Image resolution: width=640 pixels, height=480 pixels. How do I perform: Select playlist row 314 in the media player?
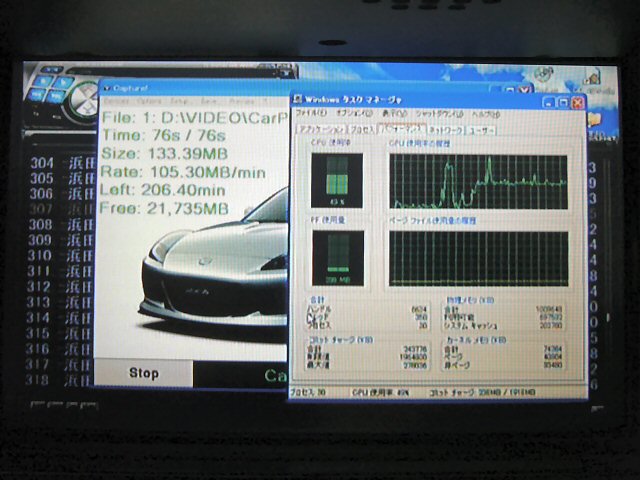pyautogui.click(x=60, y=318)
